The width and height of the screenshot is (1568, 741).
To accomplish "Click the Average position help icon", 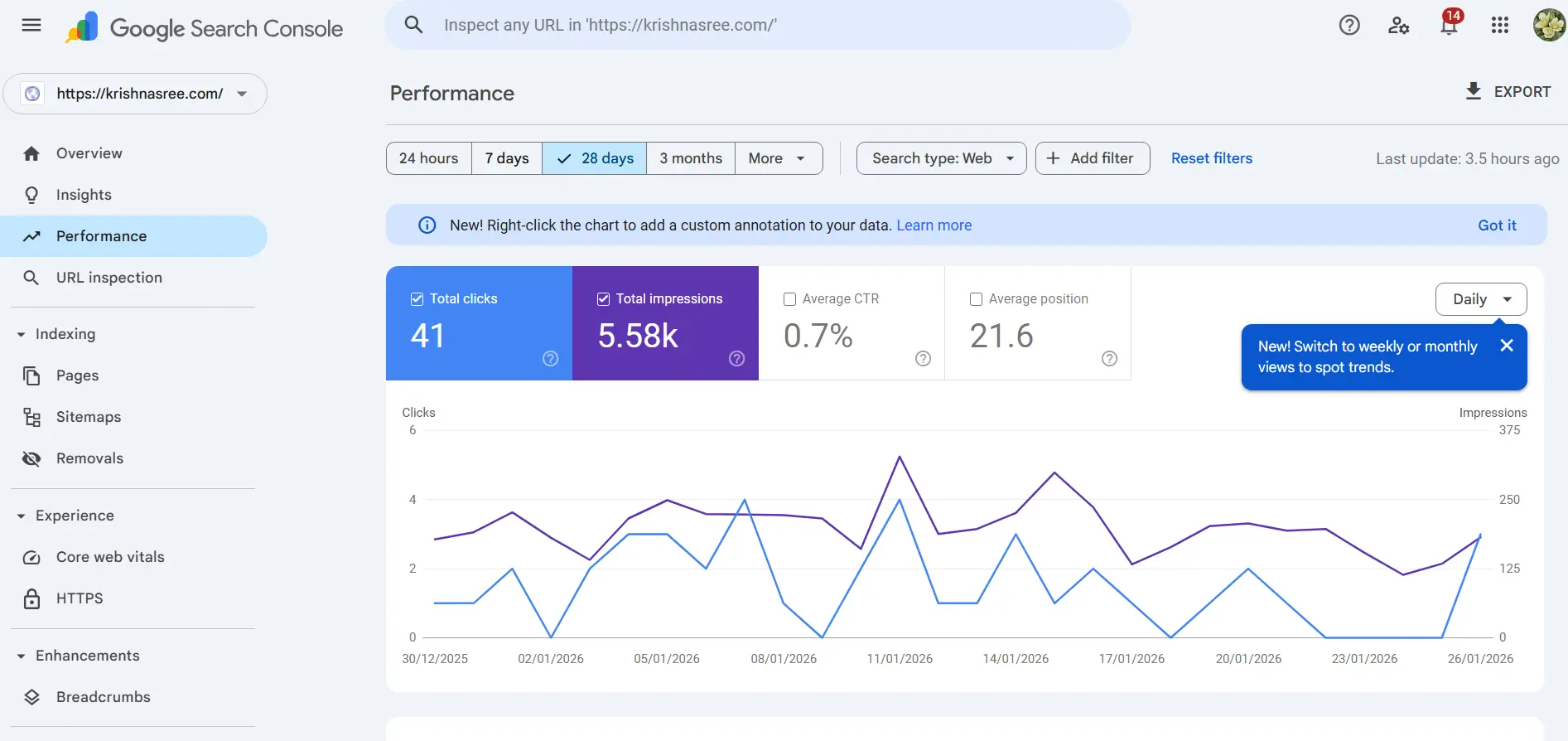I will click(1109, 358).
